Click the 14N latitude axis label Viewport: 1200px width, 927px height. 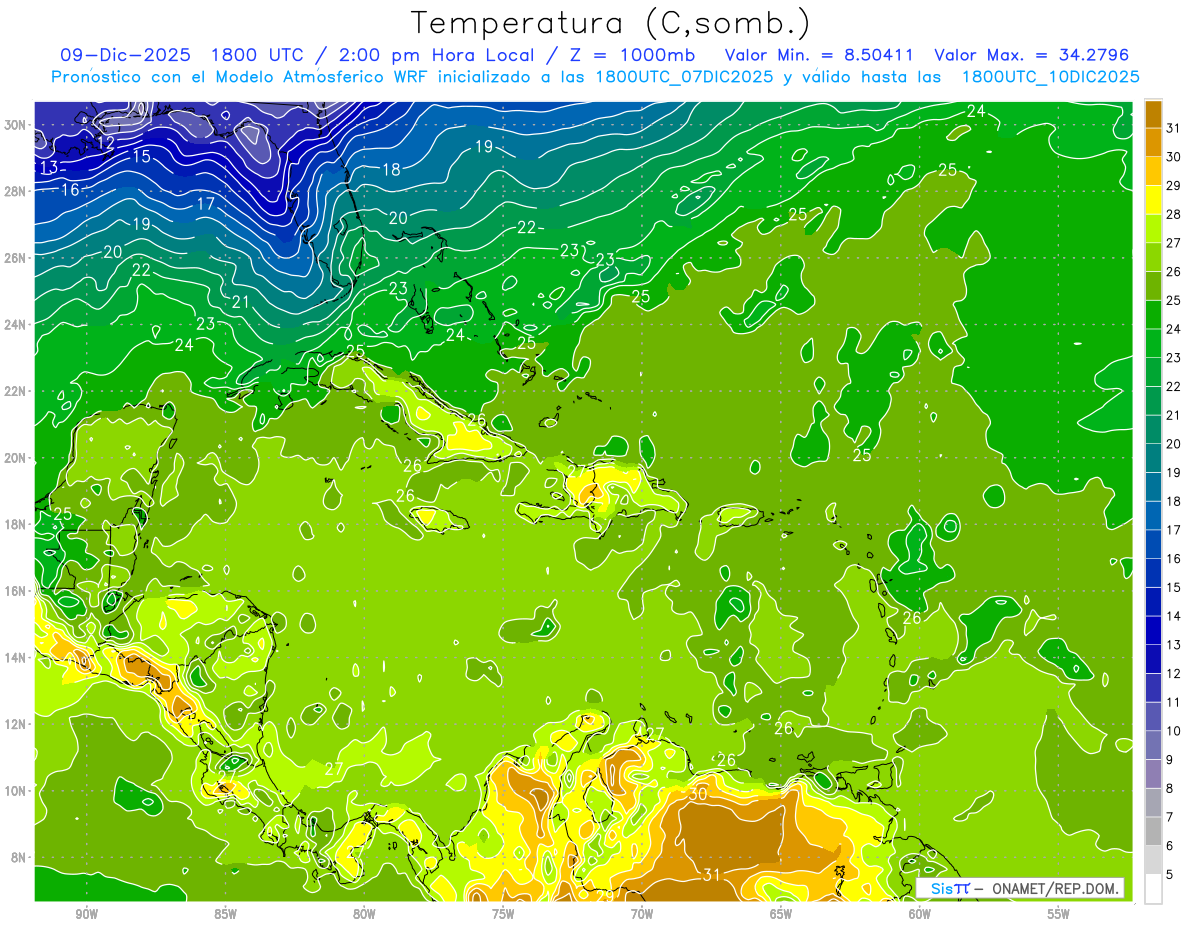17,657
